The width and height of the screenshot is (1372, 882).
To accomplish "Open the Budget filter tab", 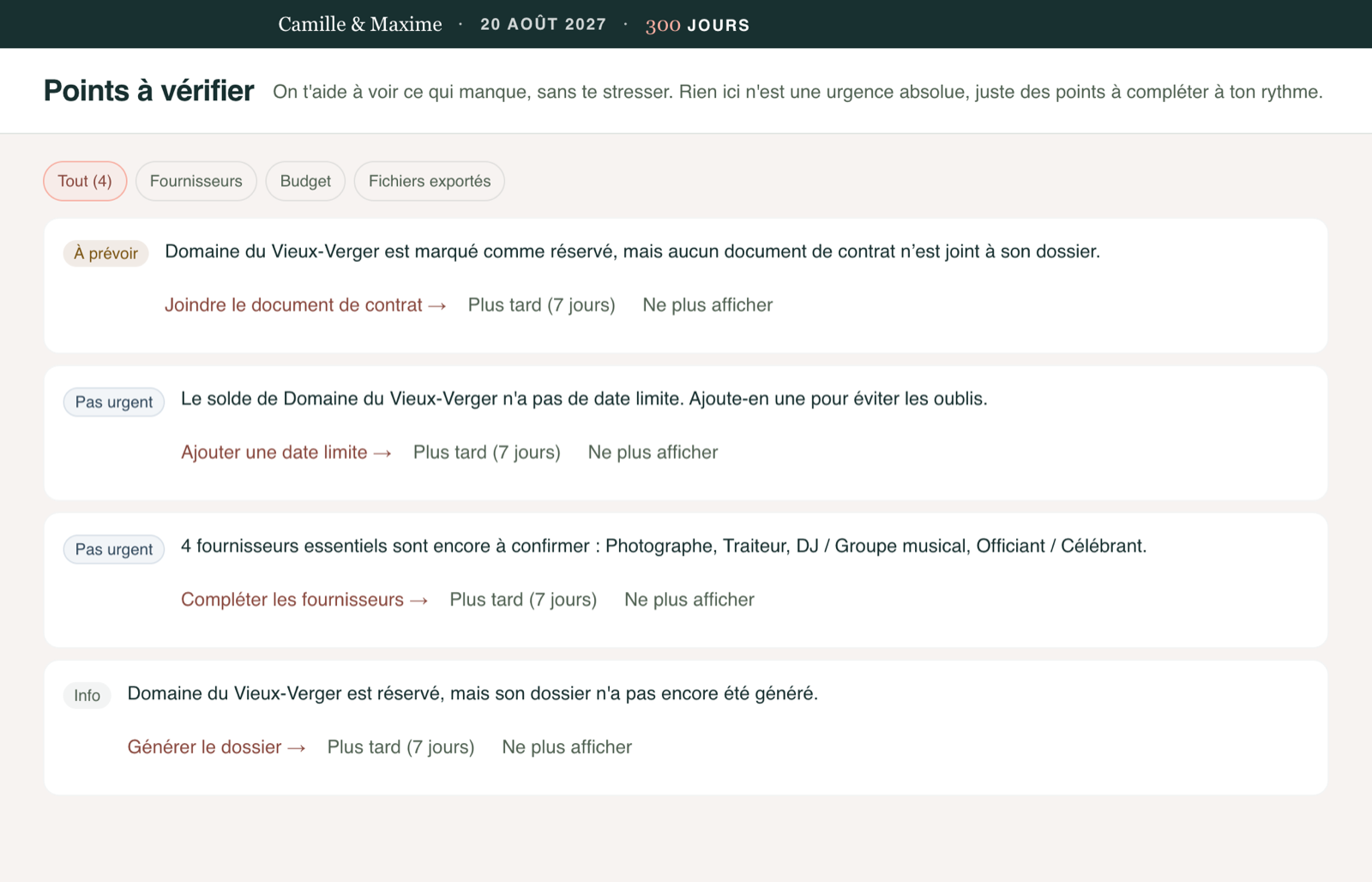I will 305,181.
